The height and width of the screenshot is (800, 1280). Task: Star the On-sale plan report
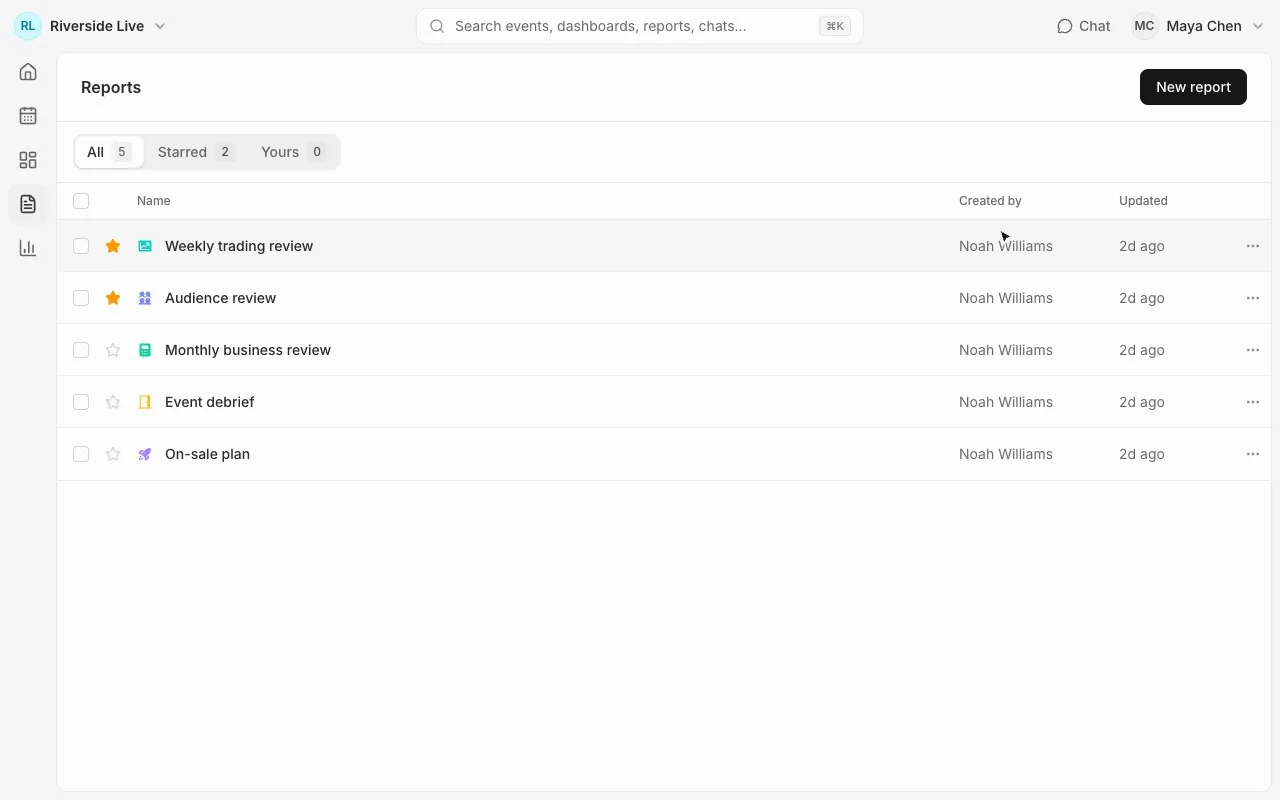point(113,454)
